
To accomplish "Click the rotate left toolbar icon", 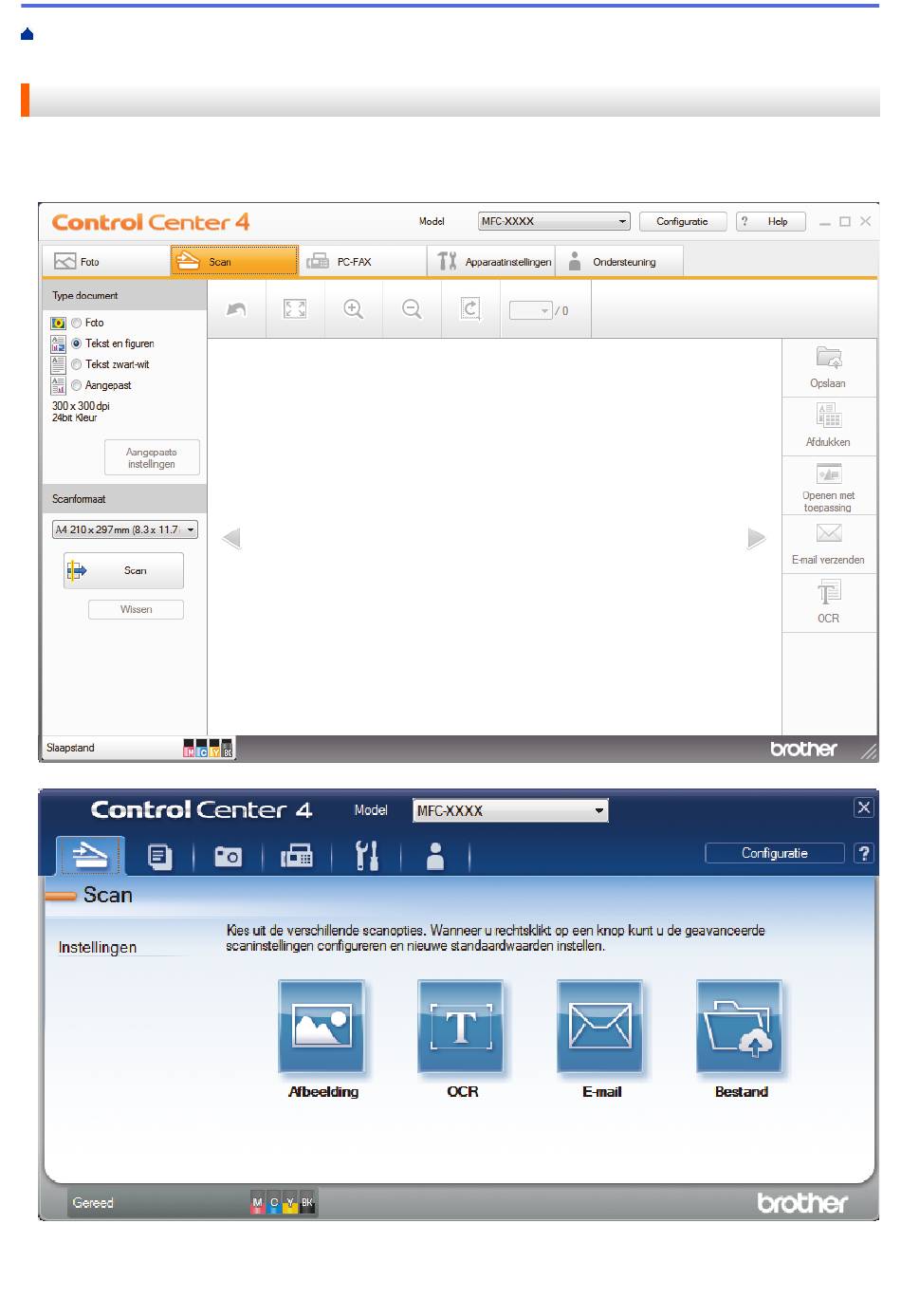I will 237,309.
